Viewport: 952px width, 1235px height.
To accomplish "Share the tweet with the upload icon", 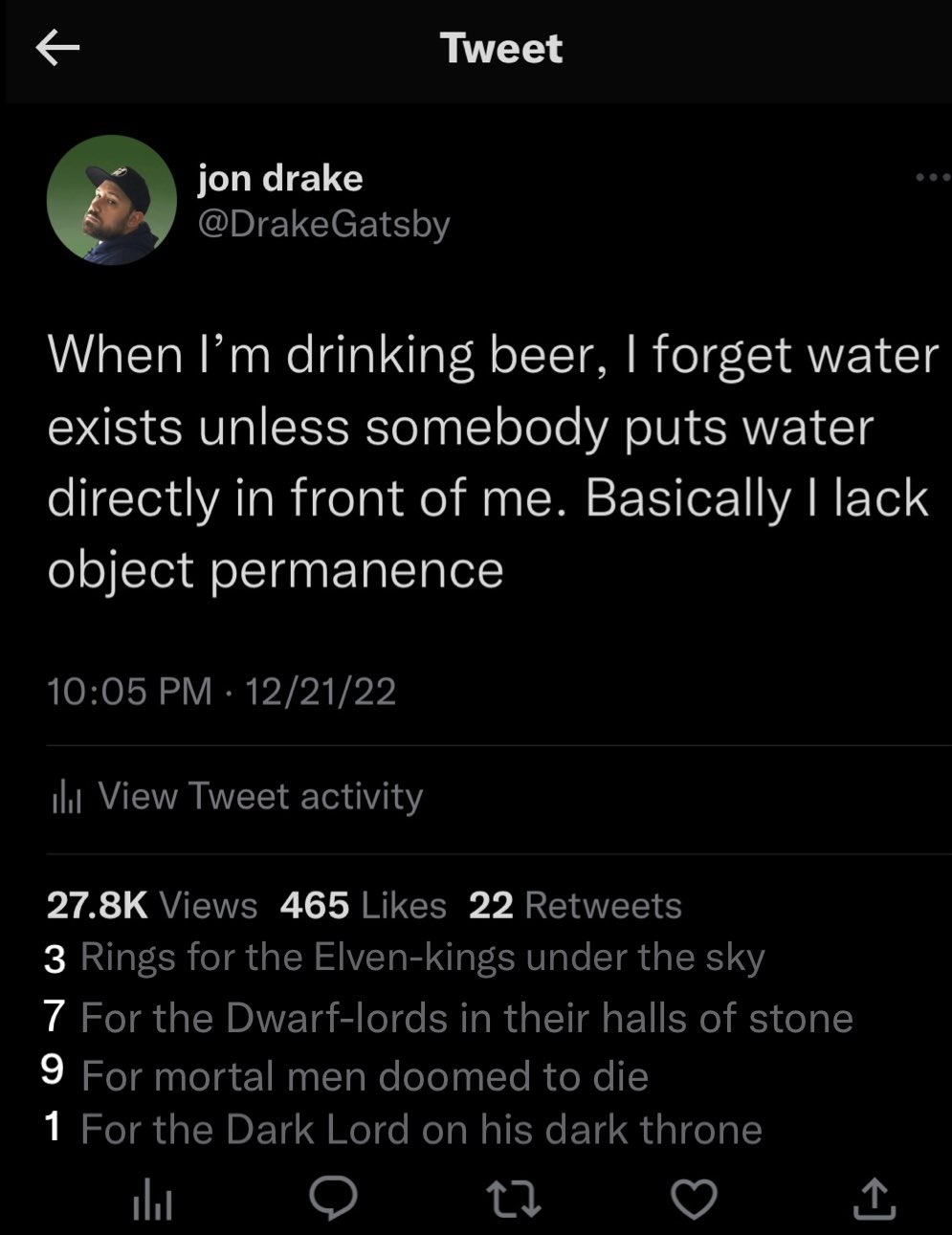I will [x=875, y=1199].
